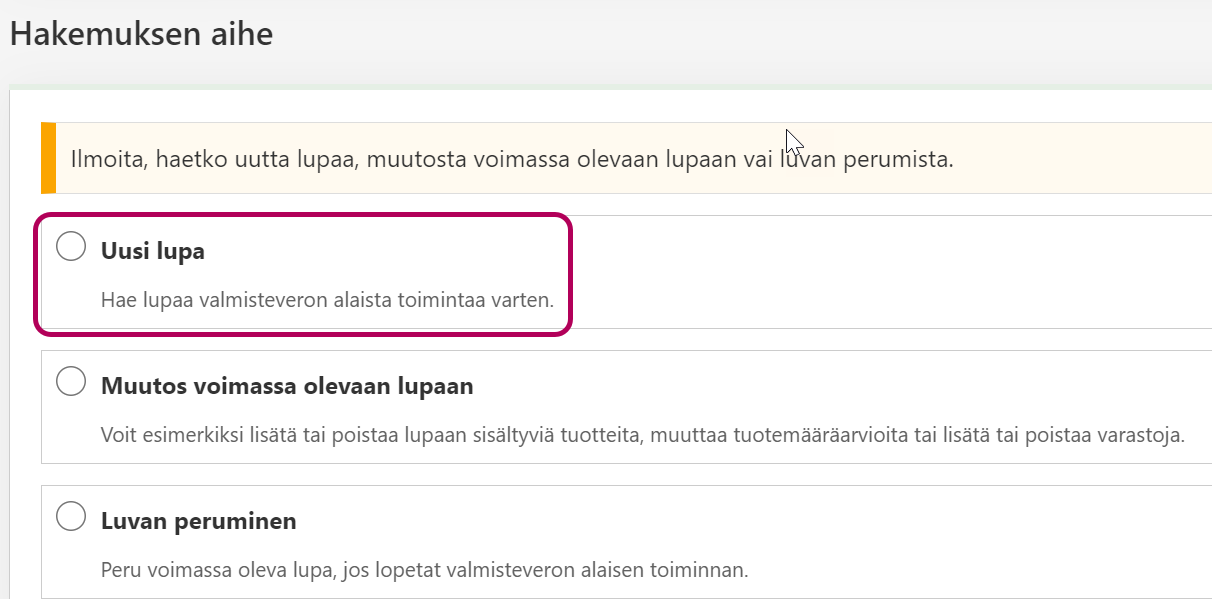1212x599 pixels.
Task: Click the Luvan peruminen option title
Action: tap(198, 522)
